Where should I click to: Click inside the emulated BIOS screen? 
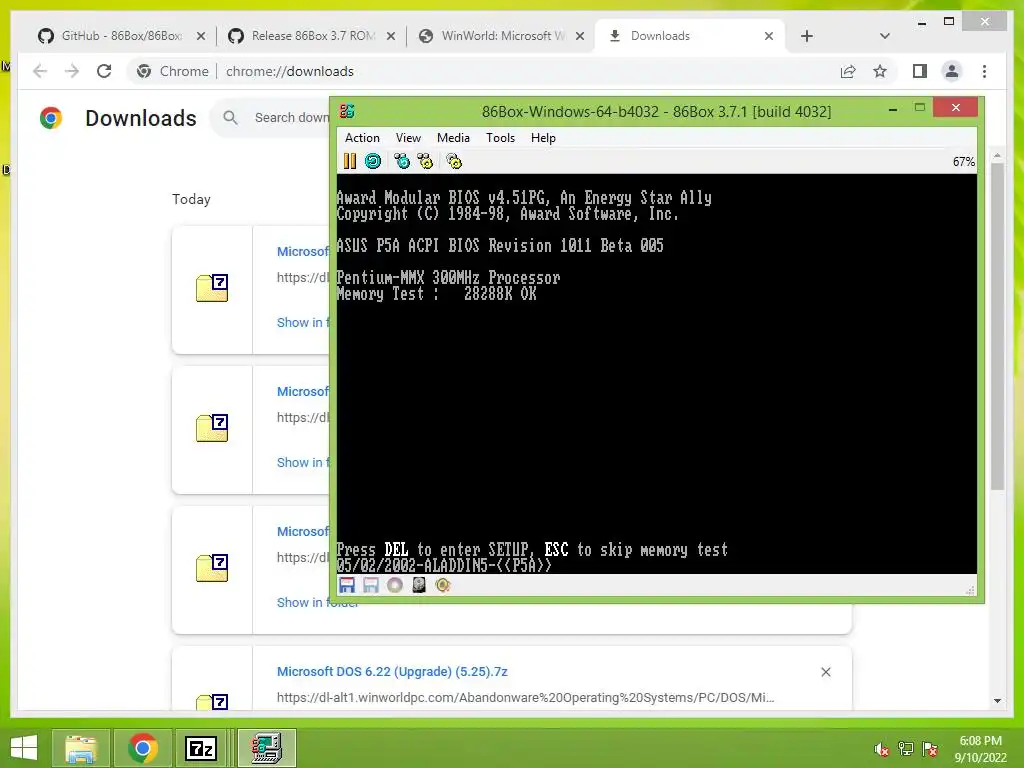coord(656,374)
